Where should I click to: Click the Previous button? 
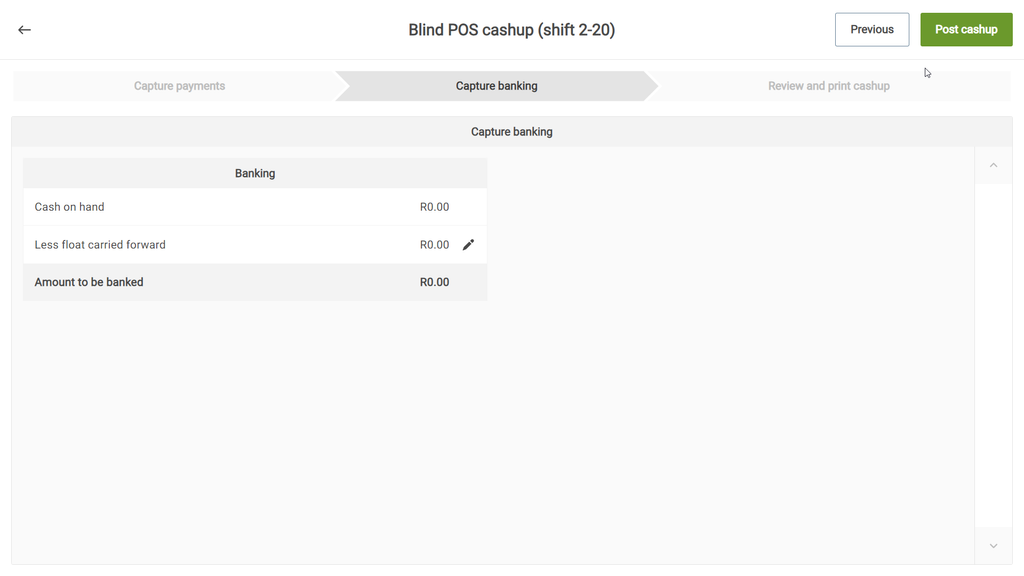pos(872,30)
